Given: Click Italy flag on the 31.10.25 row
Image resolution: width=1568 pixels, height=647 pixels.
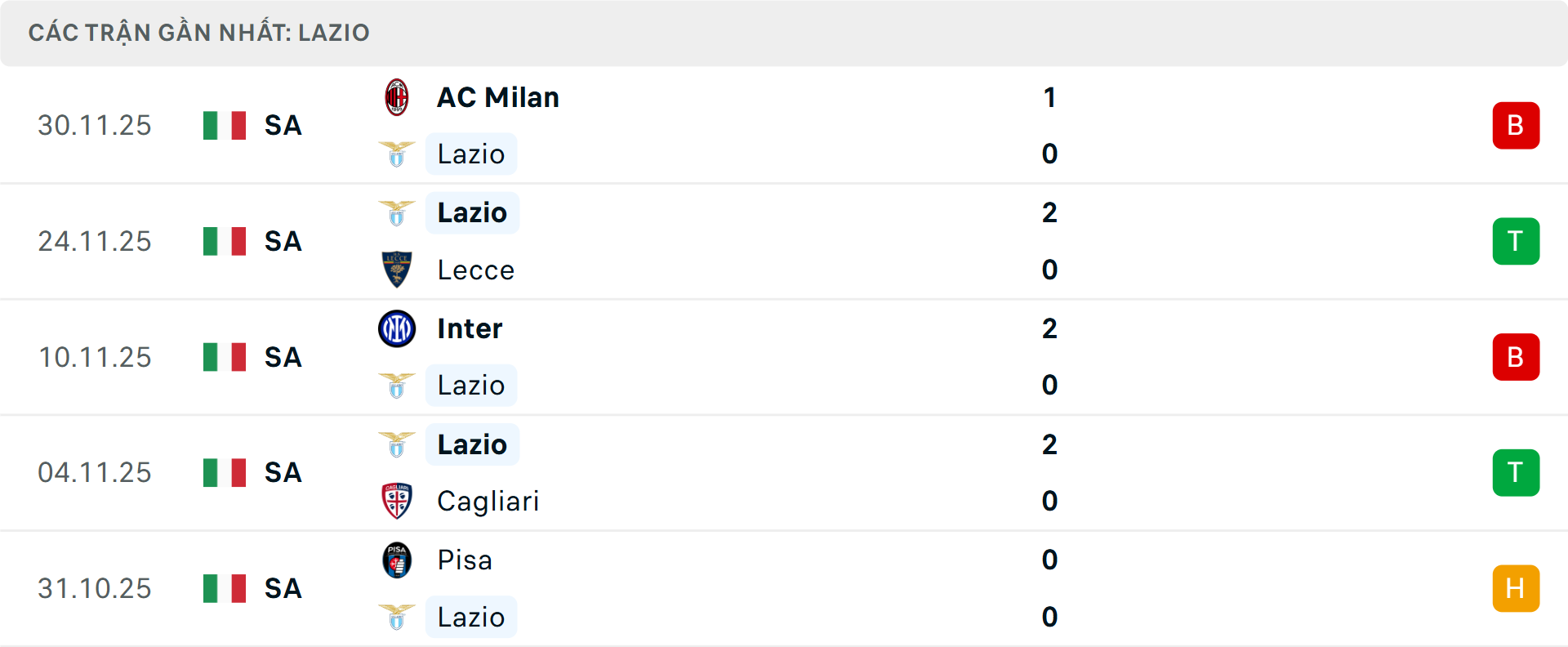Looking at the screenshot, I should pos(225,588).
